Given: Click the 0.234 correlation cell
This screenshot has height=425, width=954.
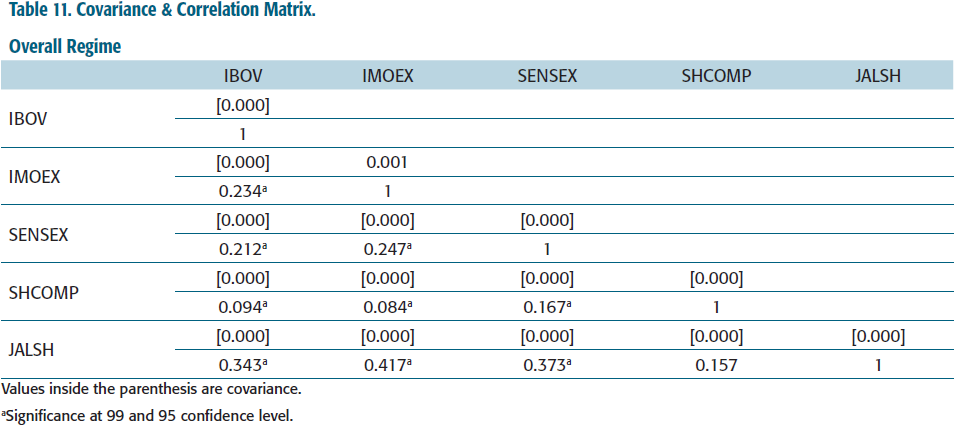Looking at the screenshot, I should (x=243, y=192).
